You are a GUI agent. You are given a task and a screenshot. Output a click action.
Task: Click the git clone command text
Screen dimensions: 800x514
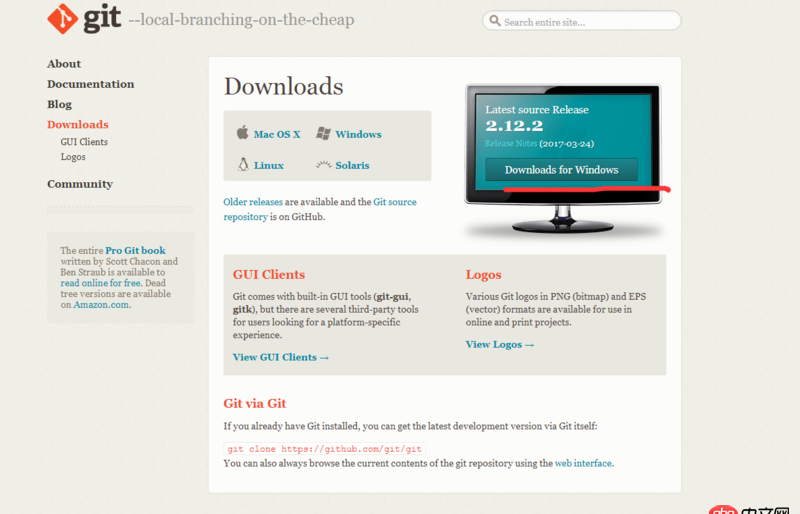point(324,449)
